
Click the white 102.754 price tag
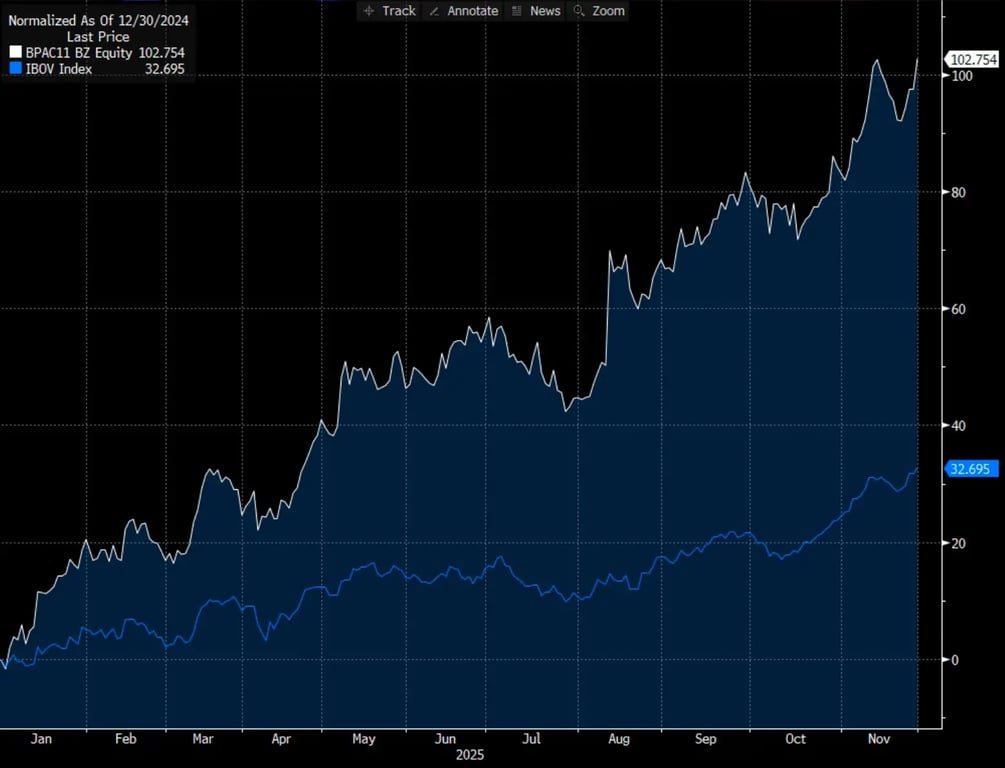[x=971, y=60]
